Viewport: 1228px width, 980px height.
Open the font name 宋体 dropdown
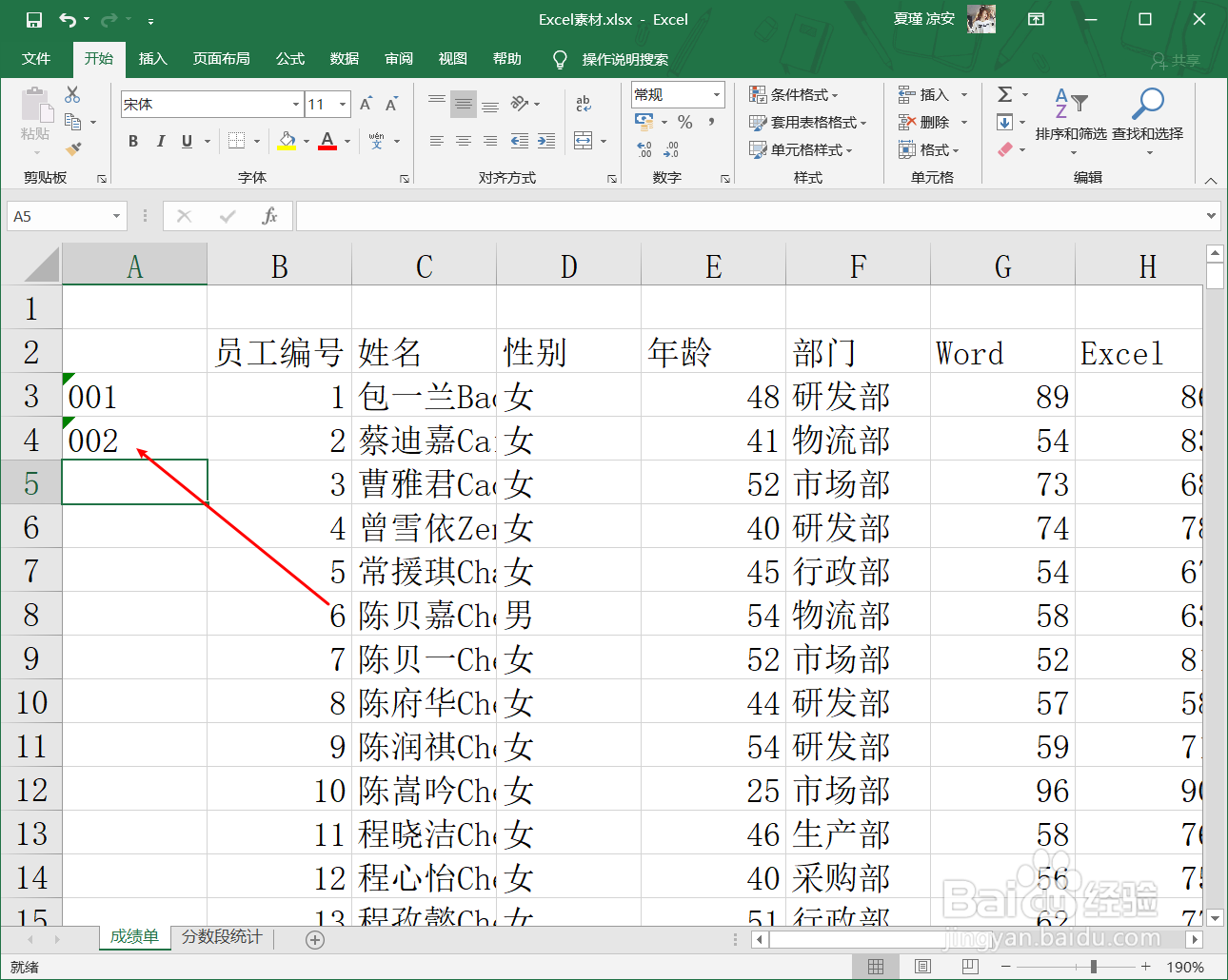pyautogui.click(x=297, y=103)
